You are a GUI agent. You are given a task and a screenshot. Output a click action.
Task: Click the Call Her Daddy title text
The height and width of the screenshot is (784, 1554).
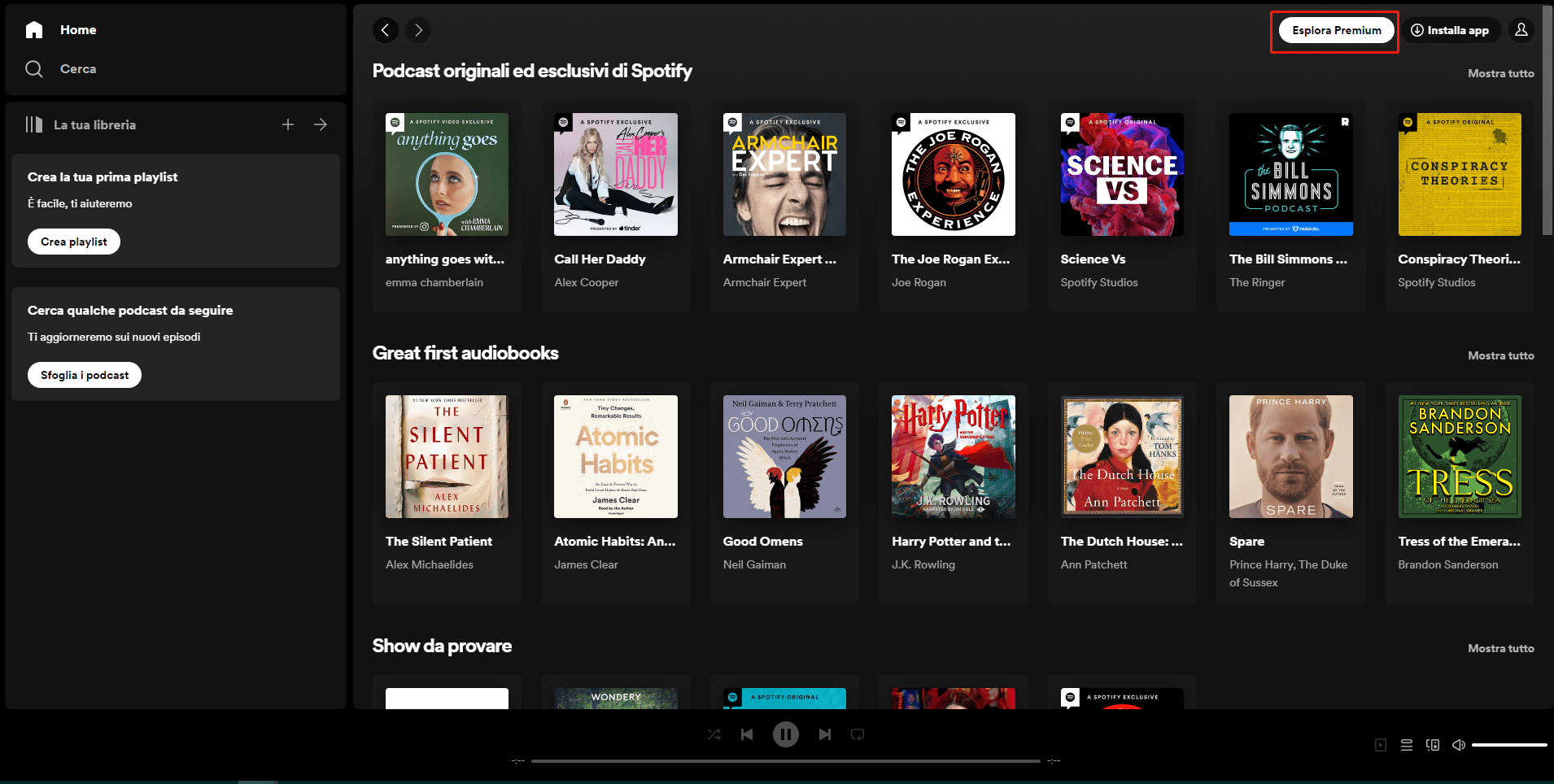click(x=600, y=259)
